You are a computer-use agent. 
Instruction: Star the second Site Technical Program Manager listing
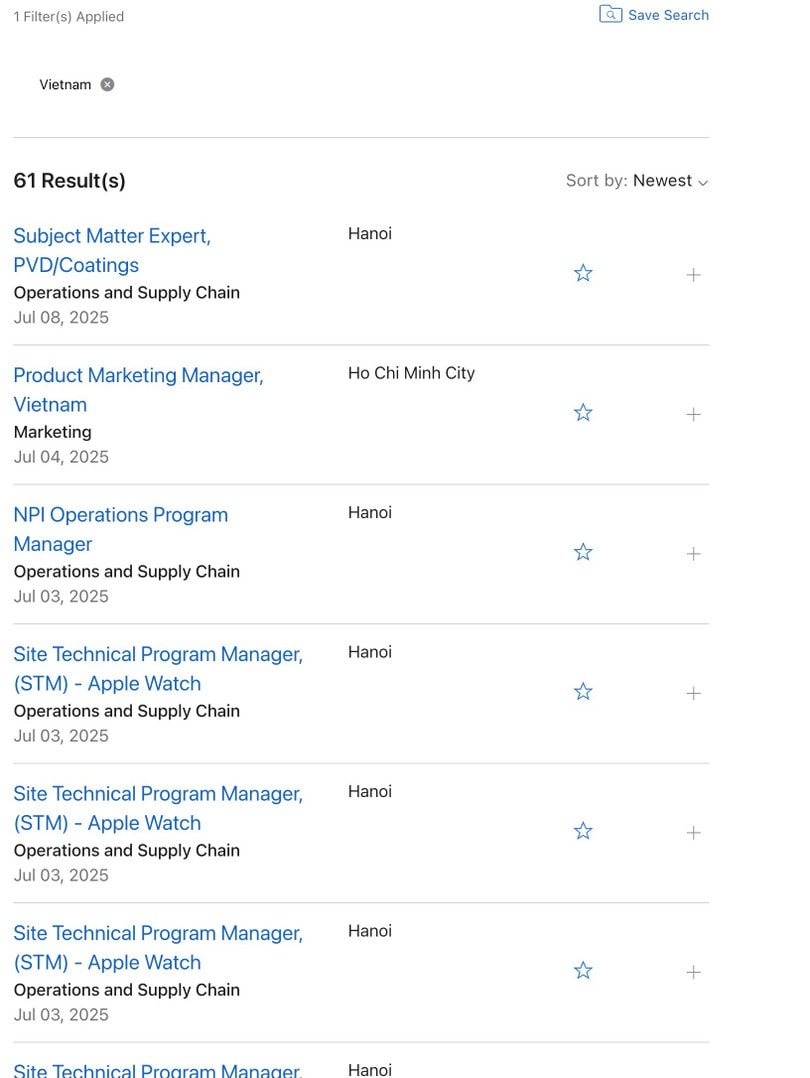pos(583,831)
